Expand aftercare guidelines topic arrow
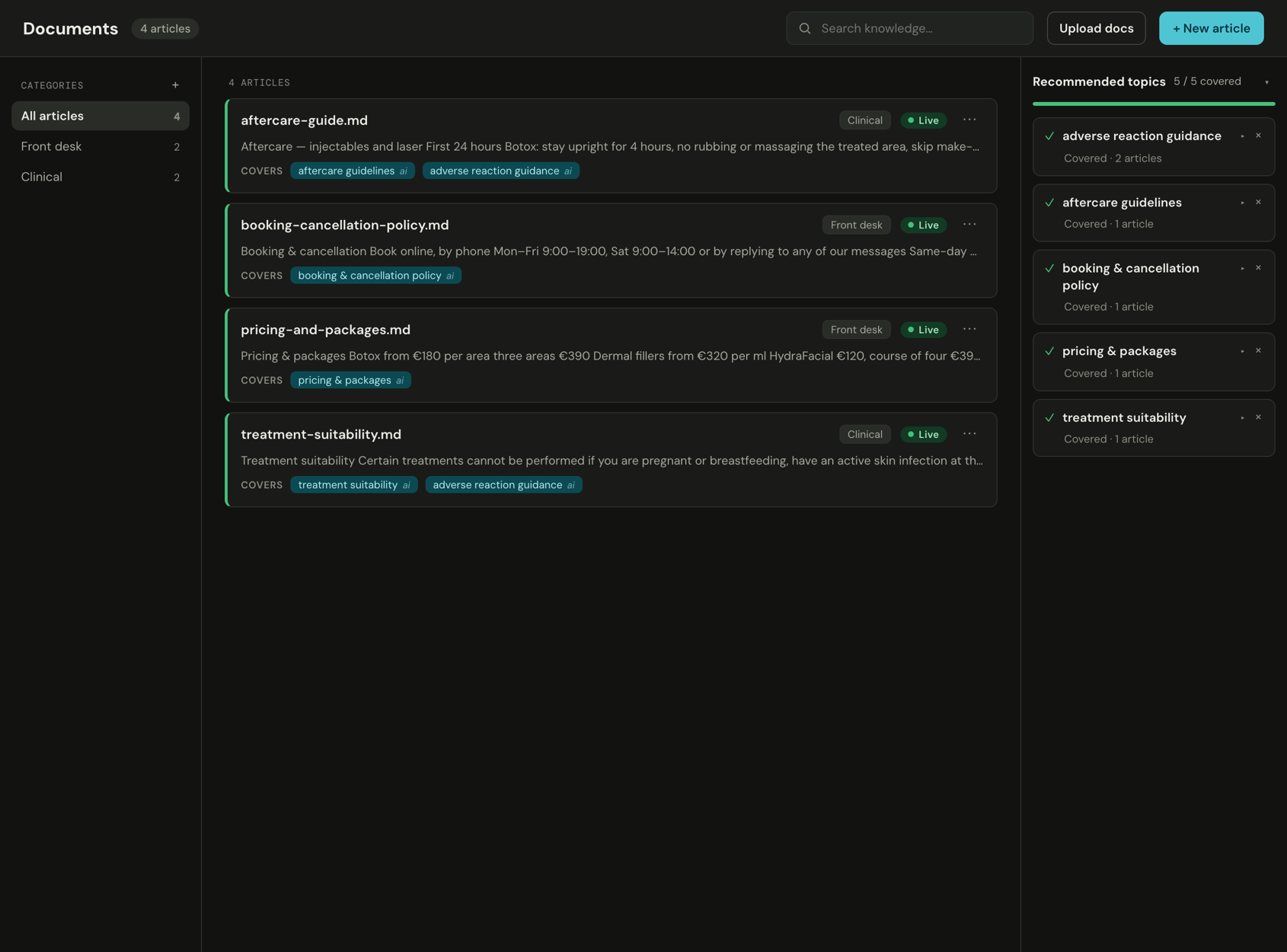Viewport: 1287px width, 952px height. pyautogui.click(x=1242, y=203)
